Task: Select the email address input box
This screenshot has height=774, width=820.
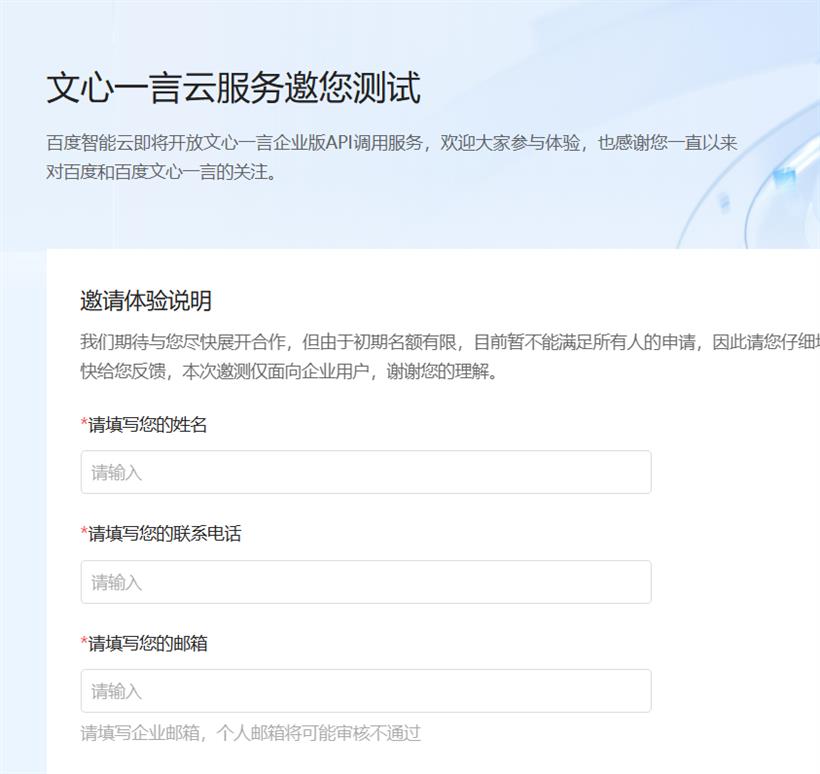Action: [x=366, y=691]
